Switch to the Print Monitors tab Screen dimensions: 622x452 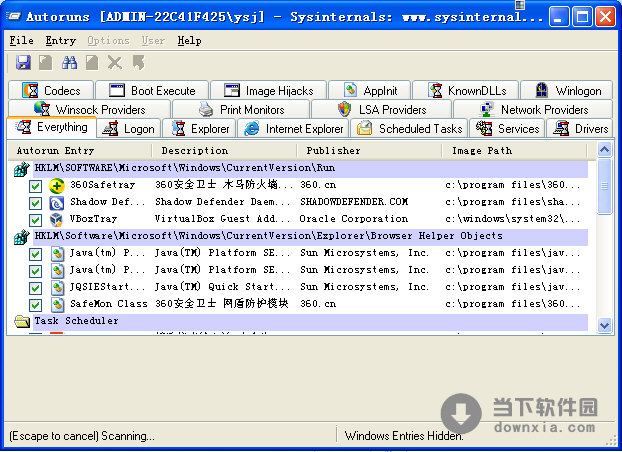pos(241,109)
